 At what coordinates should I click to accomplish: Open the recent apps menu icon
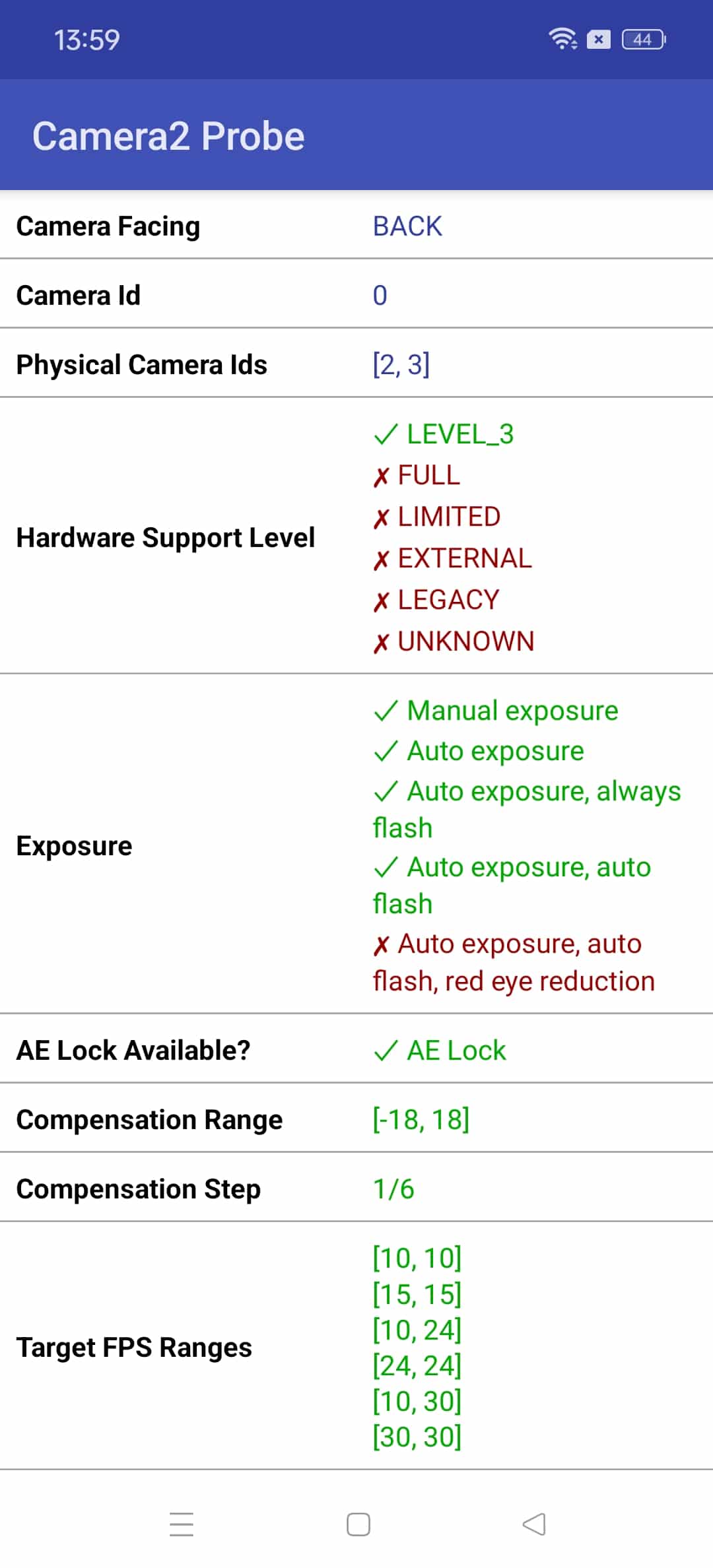tap(182, 1524)
